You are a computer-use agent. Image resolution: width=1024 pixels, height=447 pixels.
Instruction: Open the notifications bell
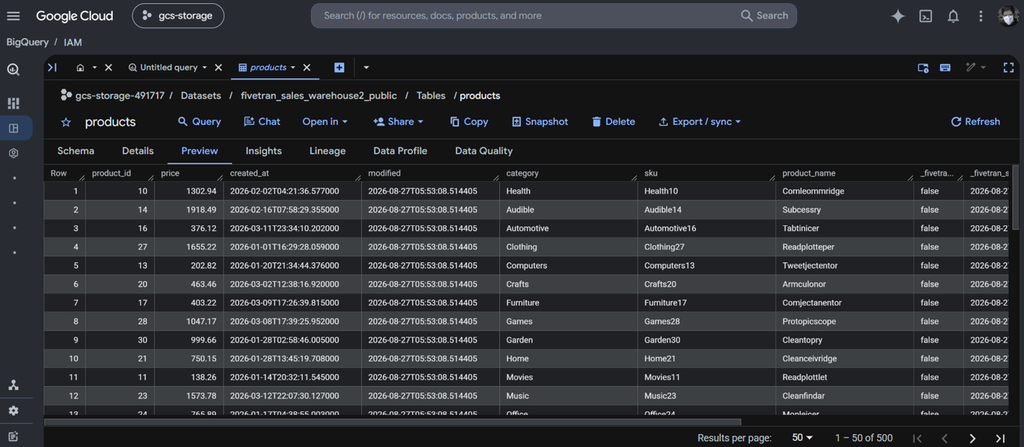953,16
